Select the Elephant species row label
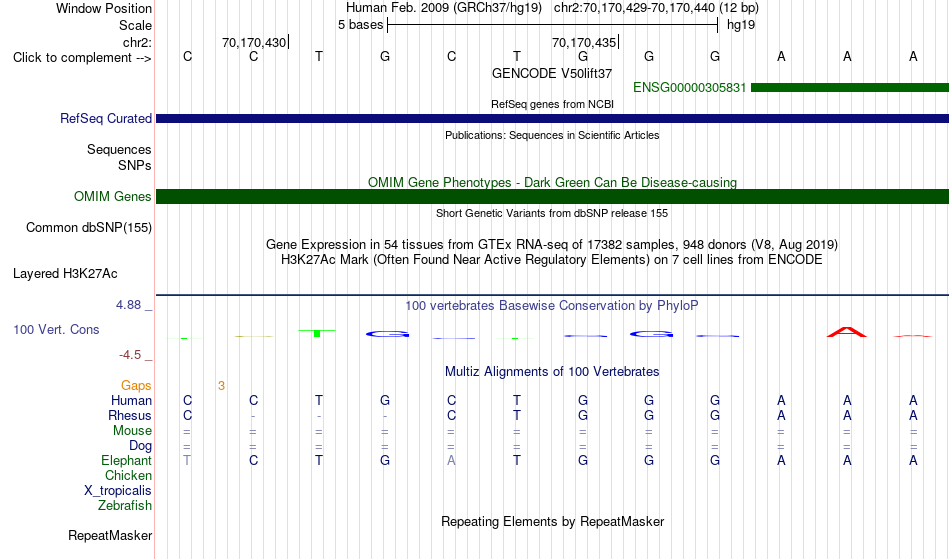The height and width of the screenshot is (559, 950). (x=126, y=461)
